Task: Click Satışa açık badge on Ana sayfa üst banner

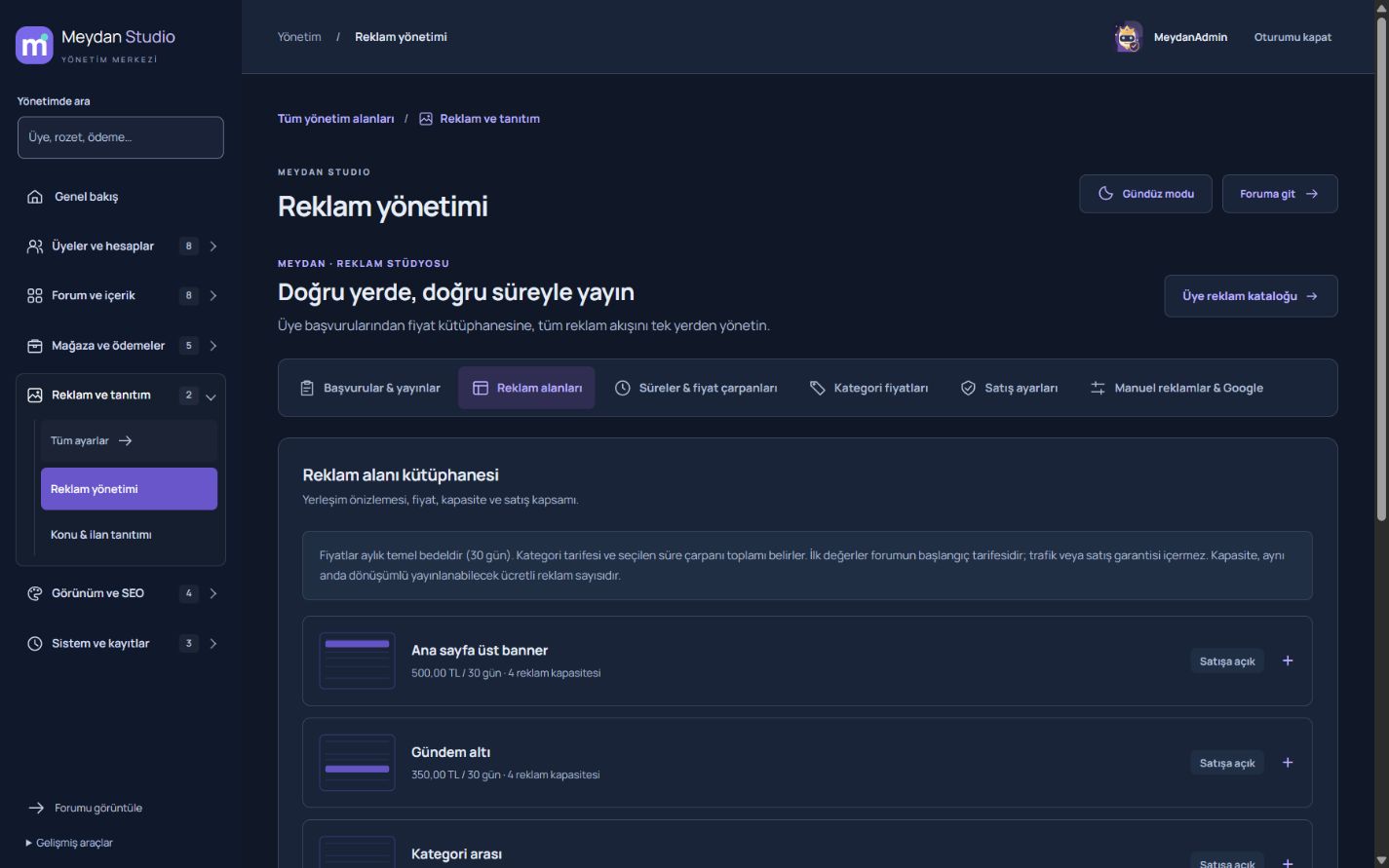Action: click(x=1227, y=660)
